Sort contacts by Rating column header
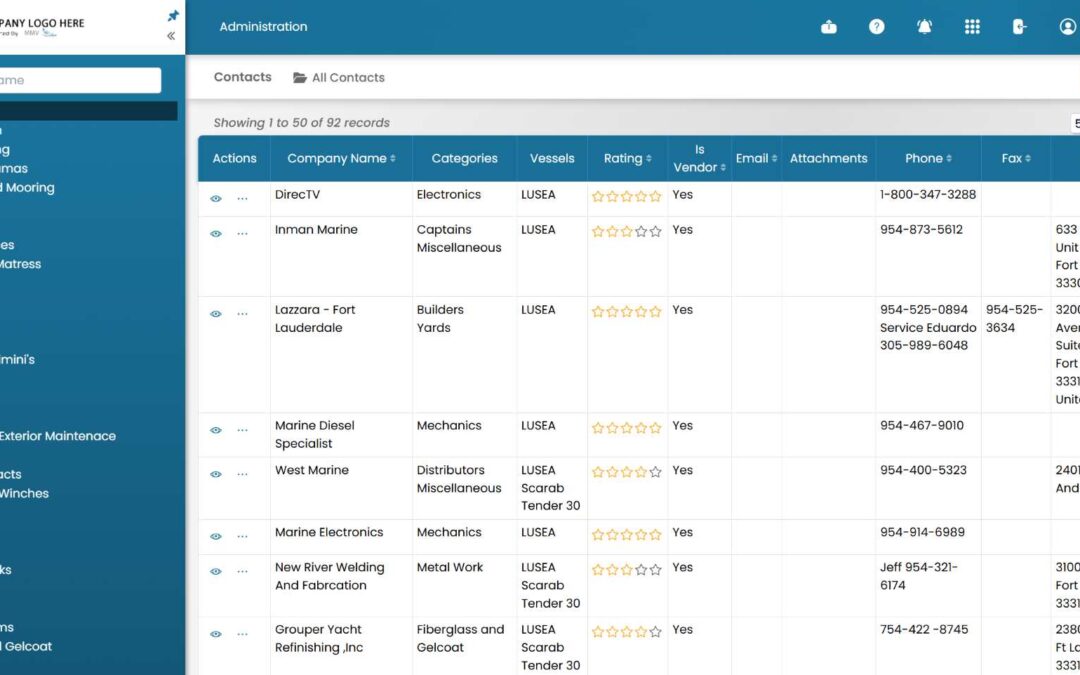 click(x=627, y=158)
